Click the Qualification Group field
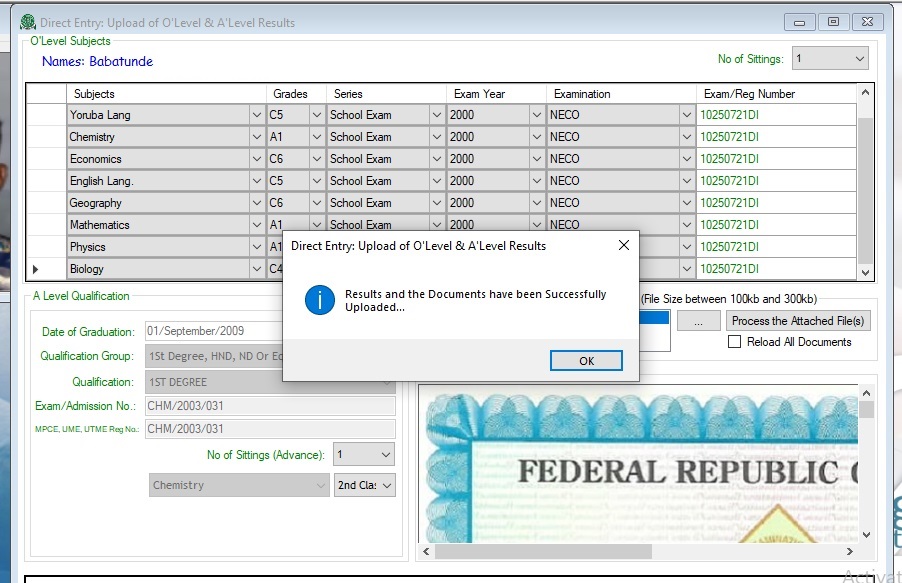Screen dimensions: 902x583 [213, 356]
